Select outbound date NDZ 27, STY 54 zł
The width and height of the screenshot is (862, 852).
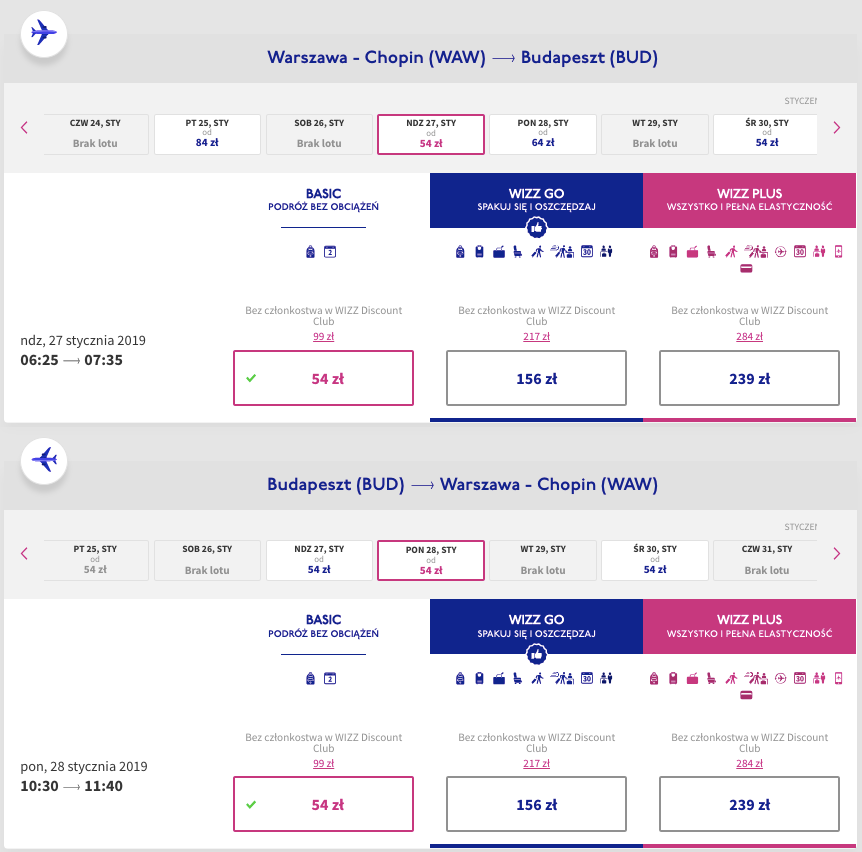coord(431,134)
